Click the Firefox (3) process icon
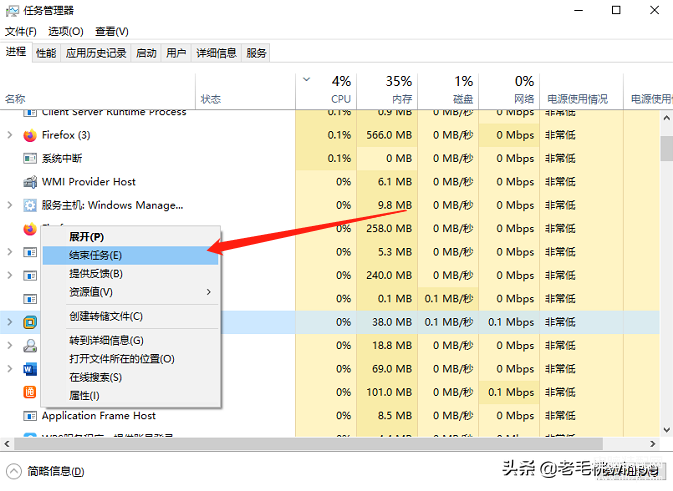Image resolution: width=673 pixels, height=491 pixels. (x=30, y=135)
